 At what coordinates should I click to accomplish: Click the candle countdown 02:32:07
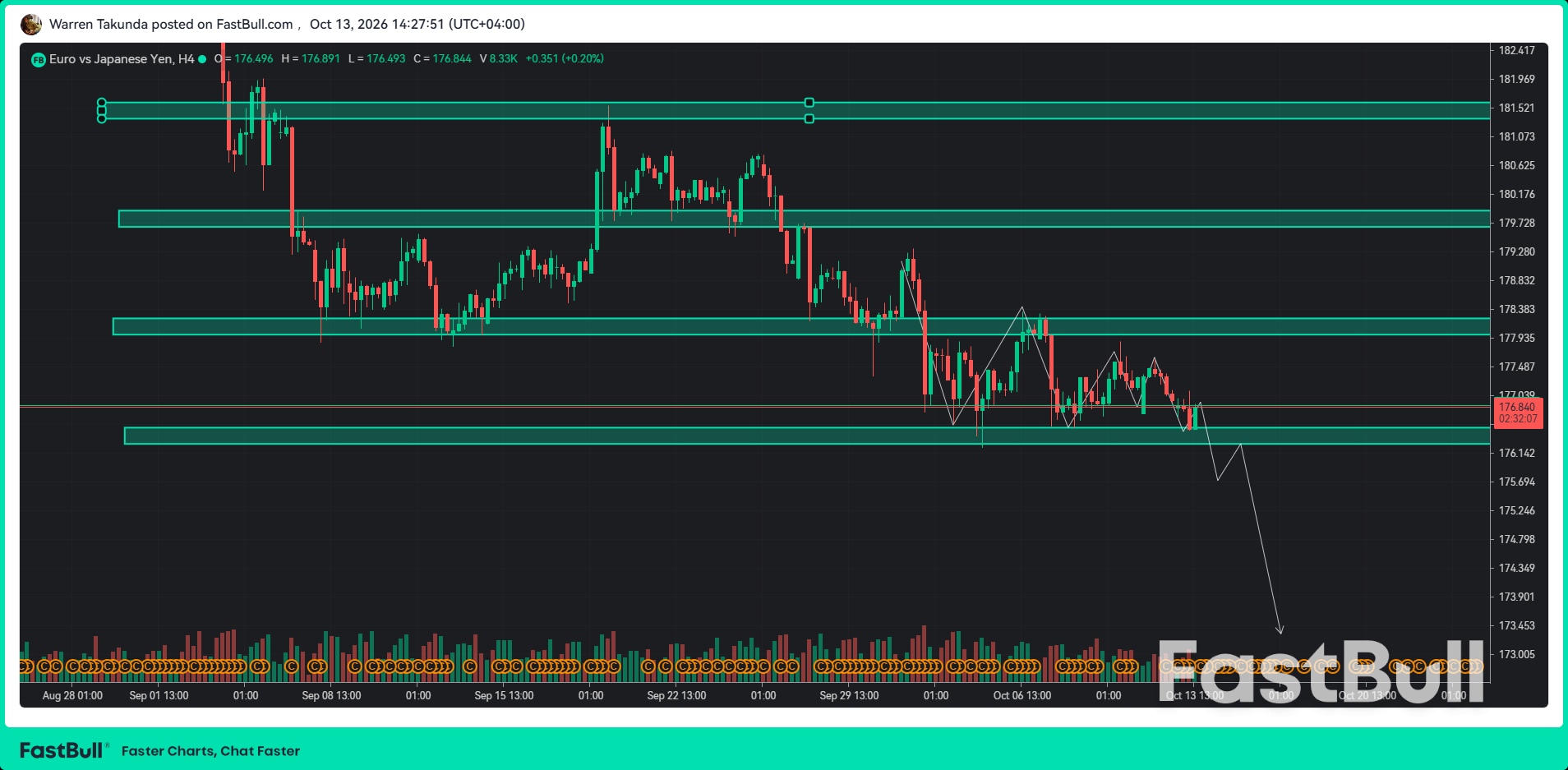(1517, 419)
